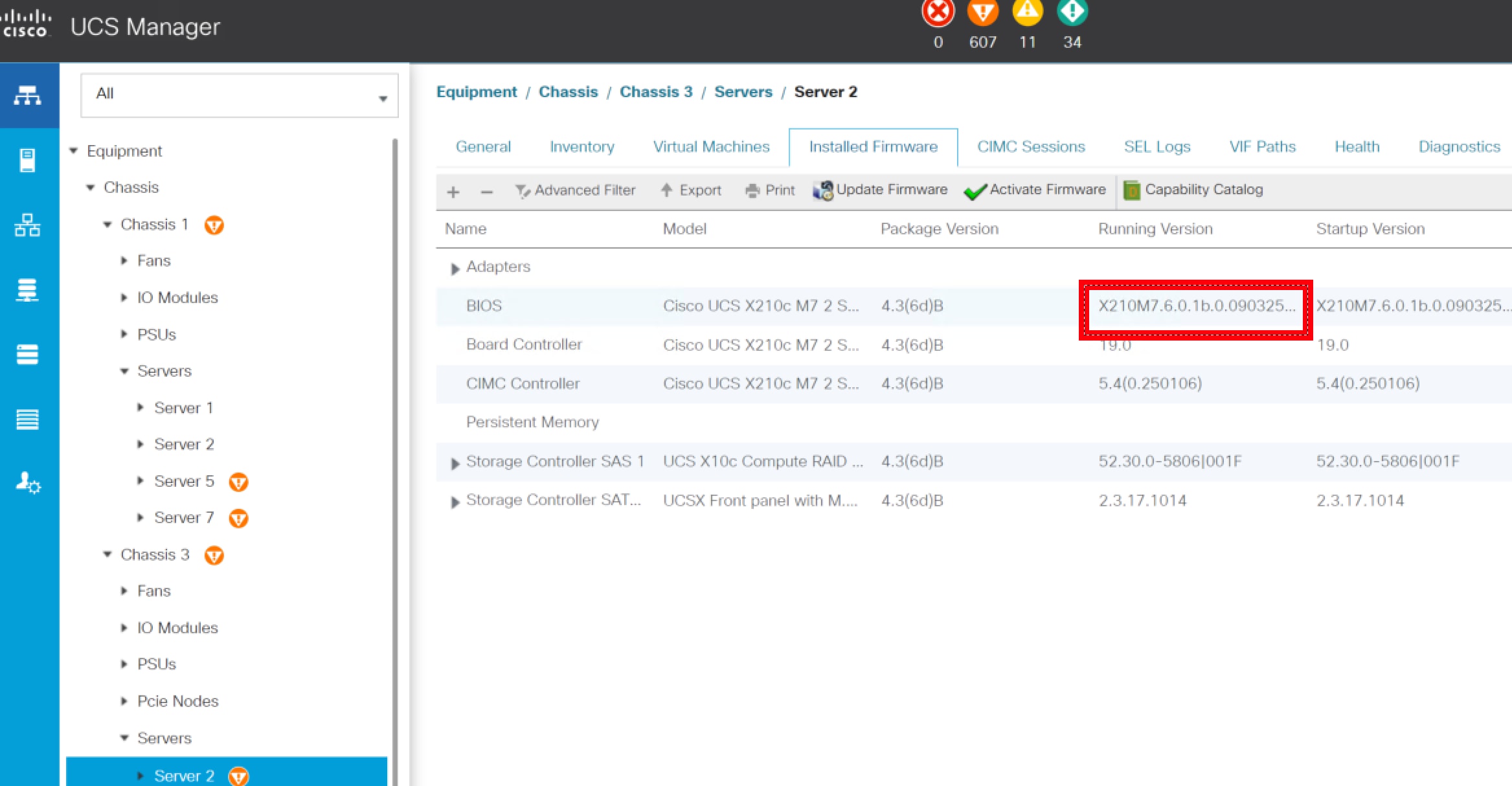This screenshot has width=1512, height=786.
Task: Switch to the Inventory tab
Action: (581, 147)
